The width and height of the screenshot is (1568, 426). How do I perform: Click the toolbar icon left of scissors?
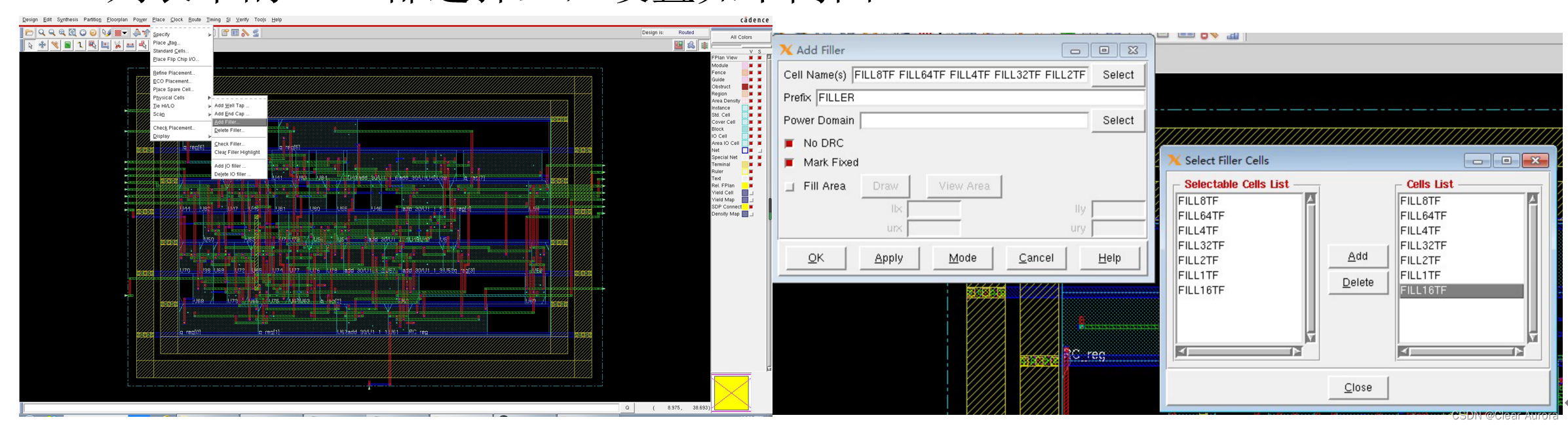click(105, 45)
